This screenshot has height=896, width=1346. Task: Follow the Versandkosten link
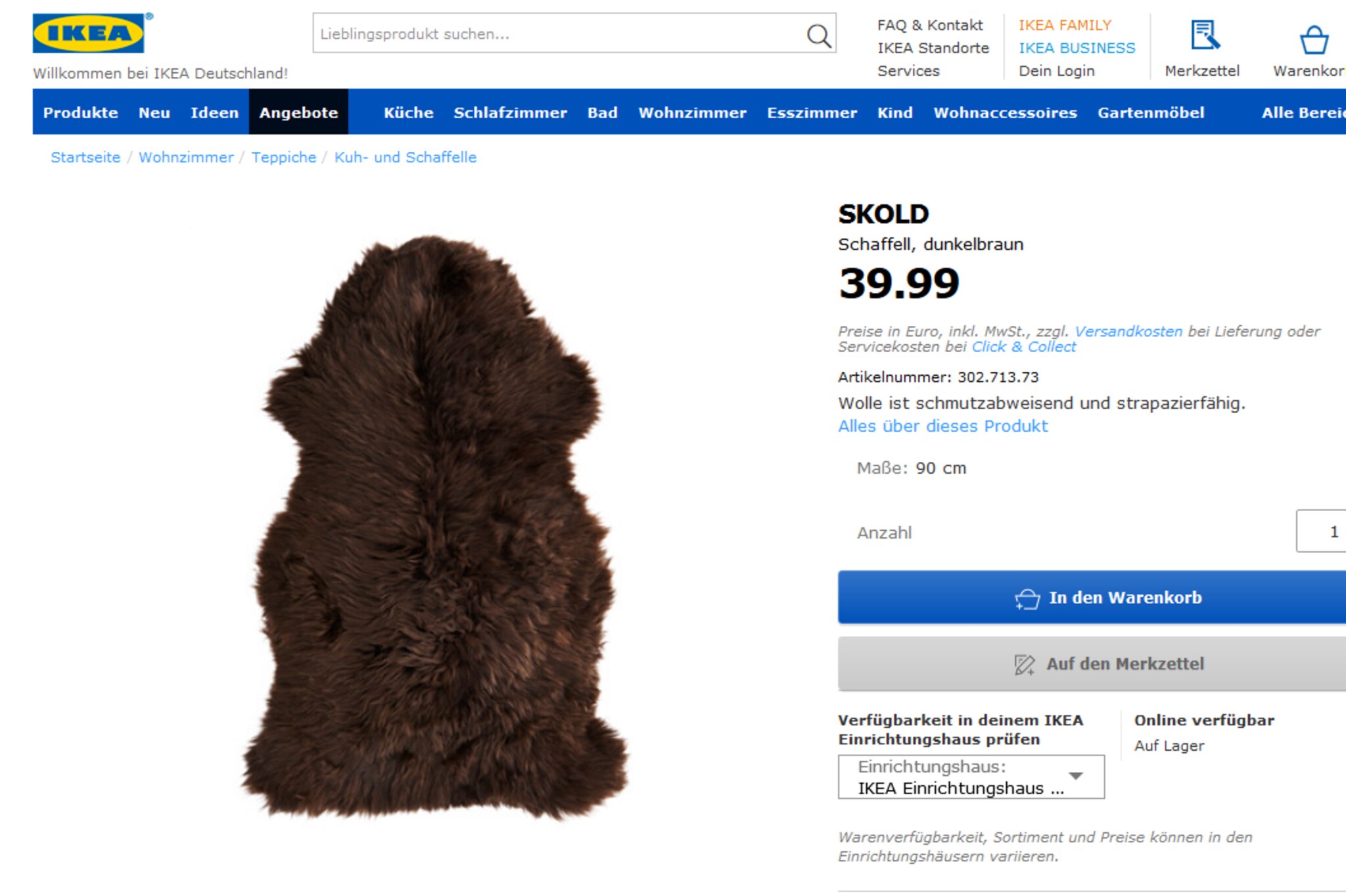point(1128,332)
